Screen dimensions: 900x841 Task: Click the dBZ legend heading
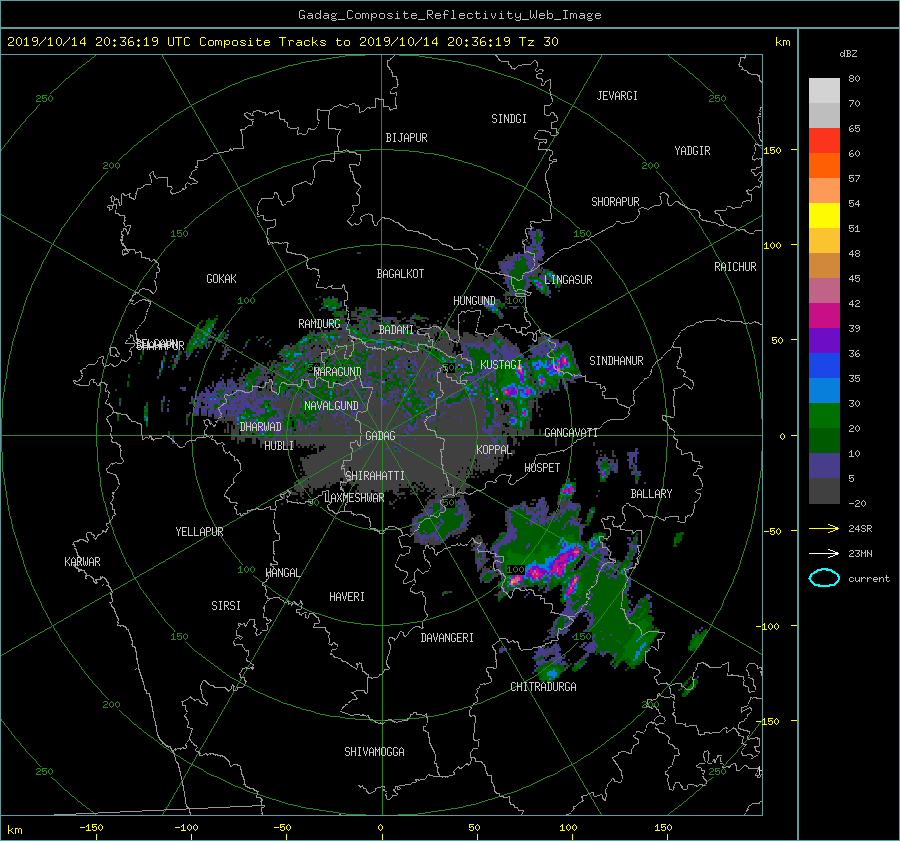[848, 54]
